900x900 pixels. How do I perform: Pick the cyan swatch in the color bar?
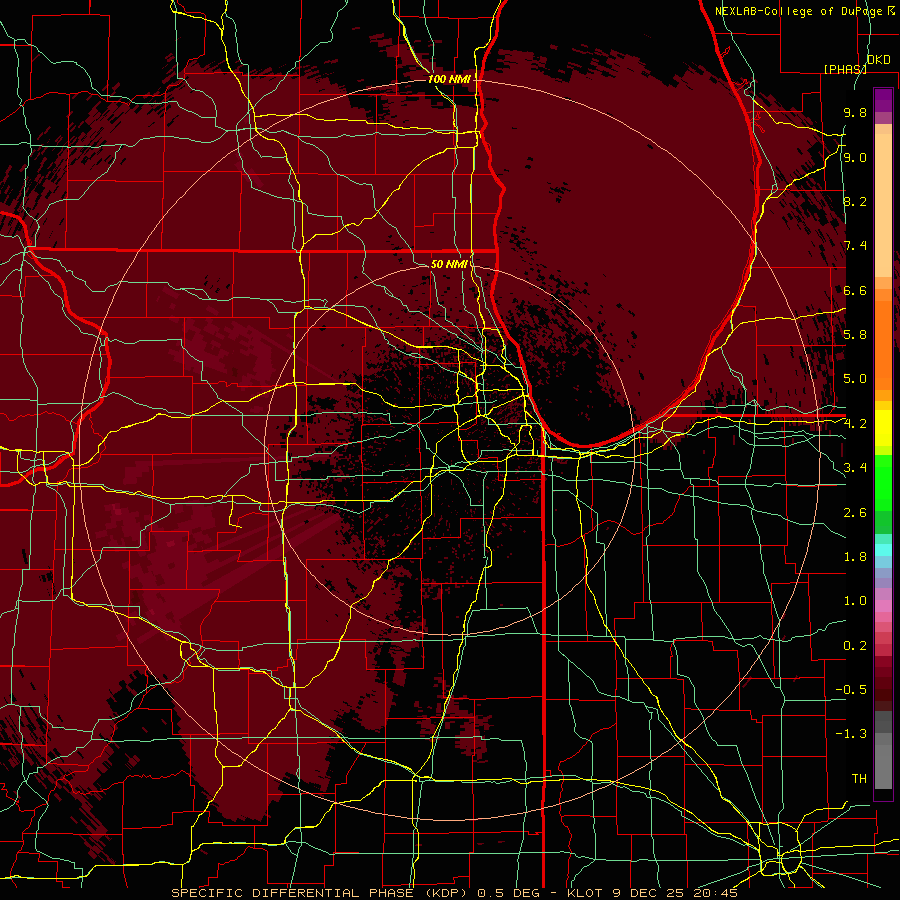point(883,550)
